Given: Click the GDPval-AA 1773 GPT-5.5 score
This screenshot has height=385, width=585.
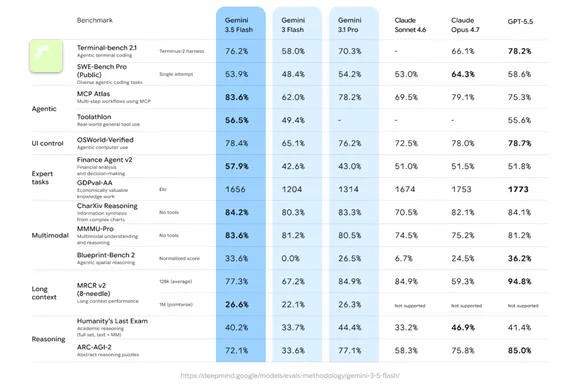Looking at the screenshot, I should pos(518,190).
